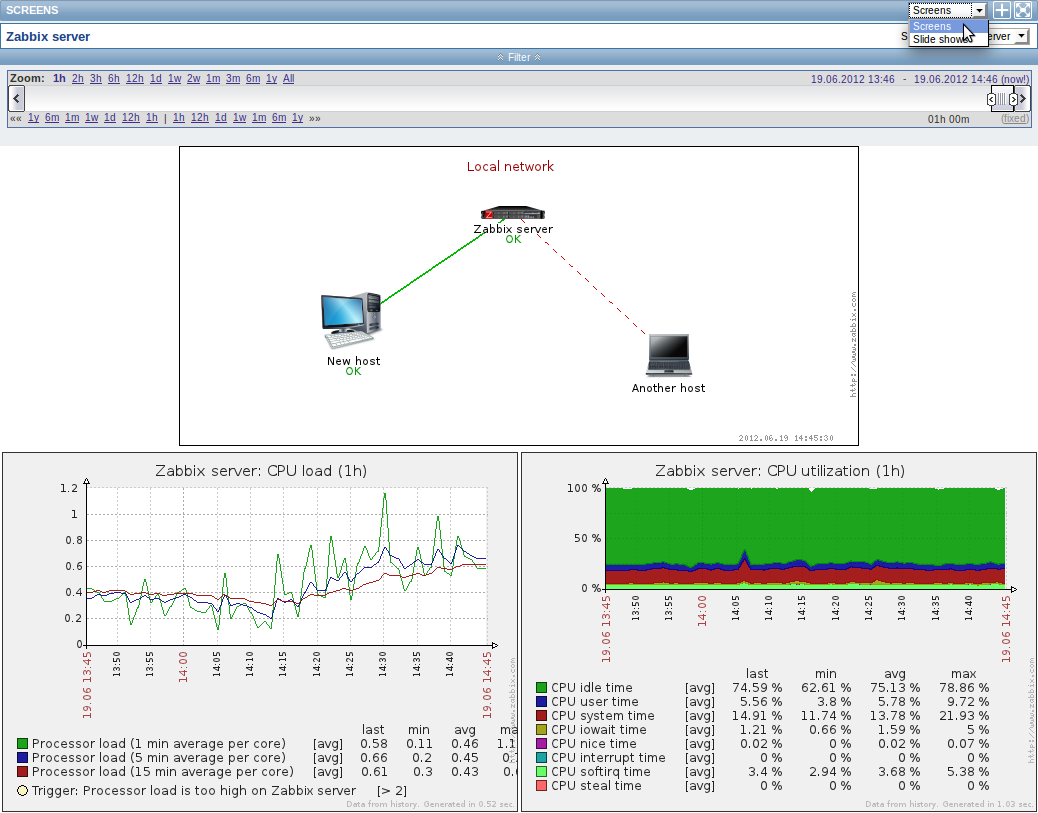Click the Zabbix server screen title
Image resolution: width=1038 pixels, height=813 pixels.
pos(48,36)
